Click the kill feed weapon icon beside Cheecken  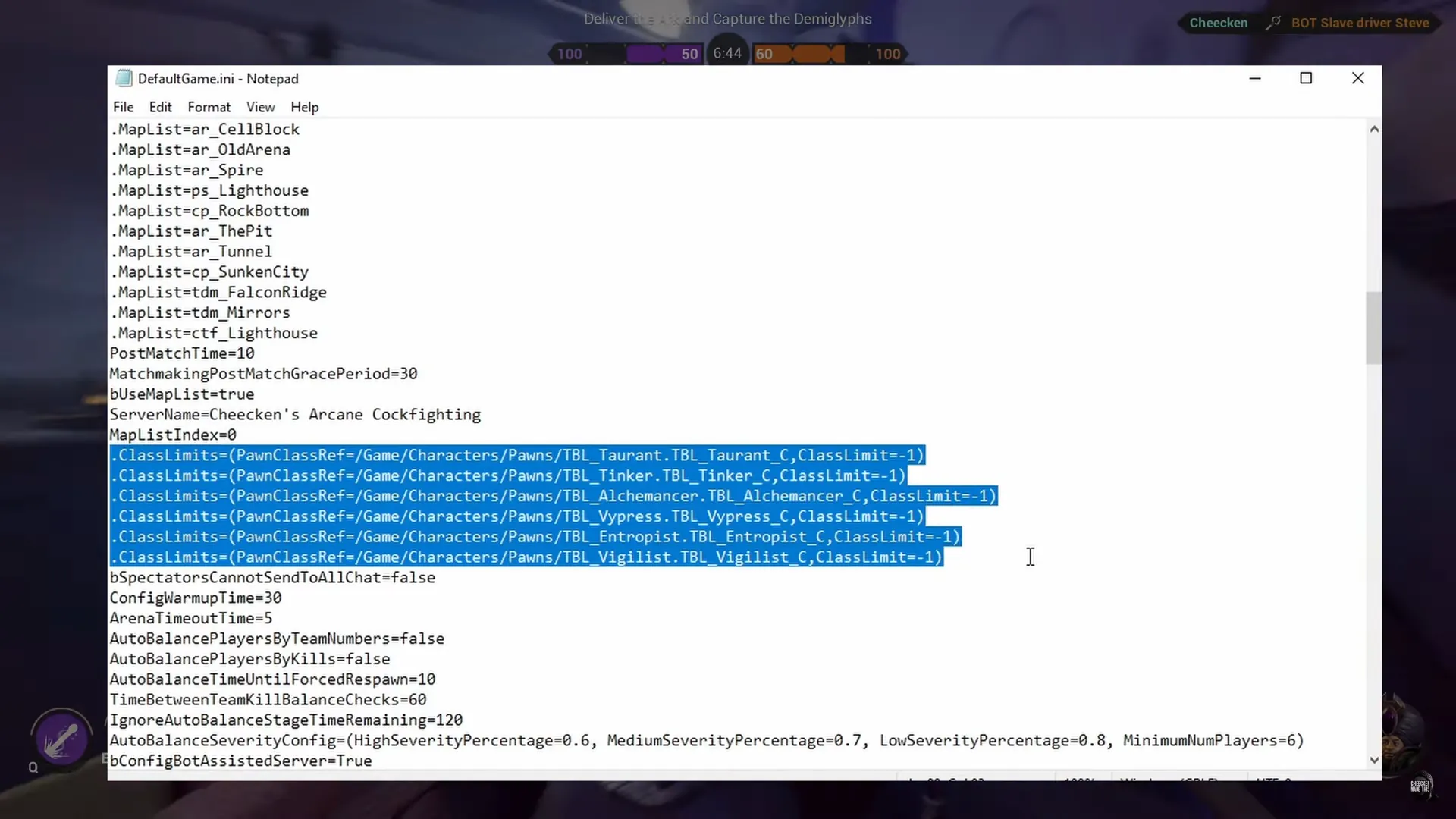click(1272, 23)
